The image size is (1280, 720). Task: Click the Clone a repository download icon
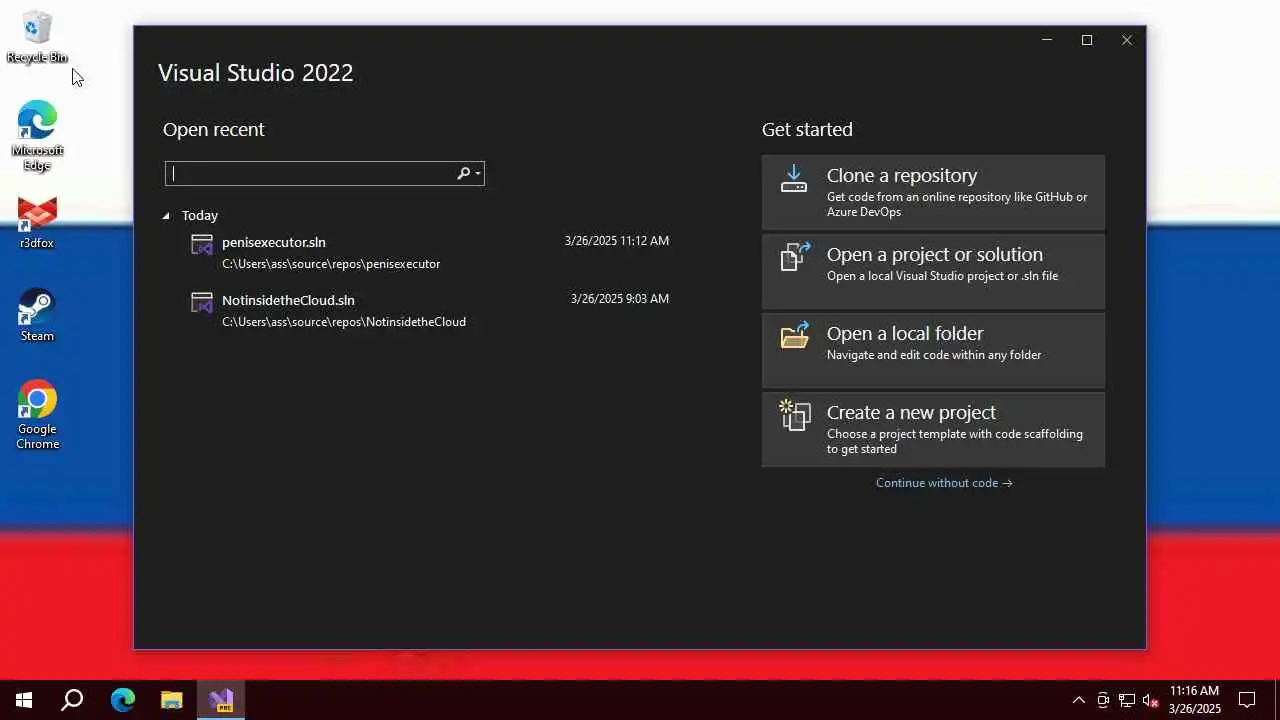click(794, 180)
